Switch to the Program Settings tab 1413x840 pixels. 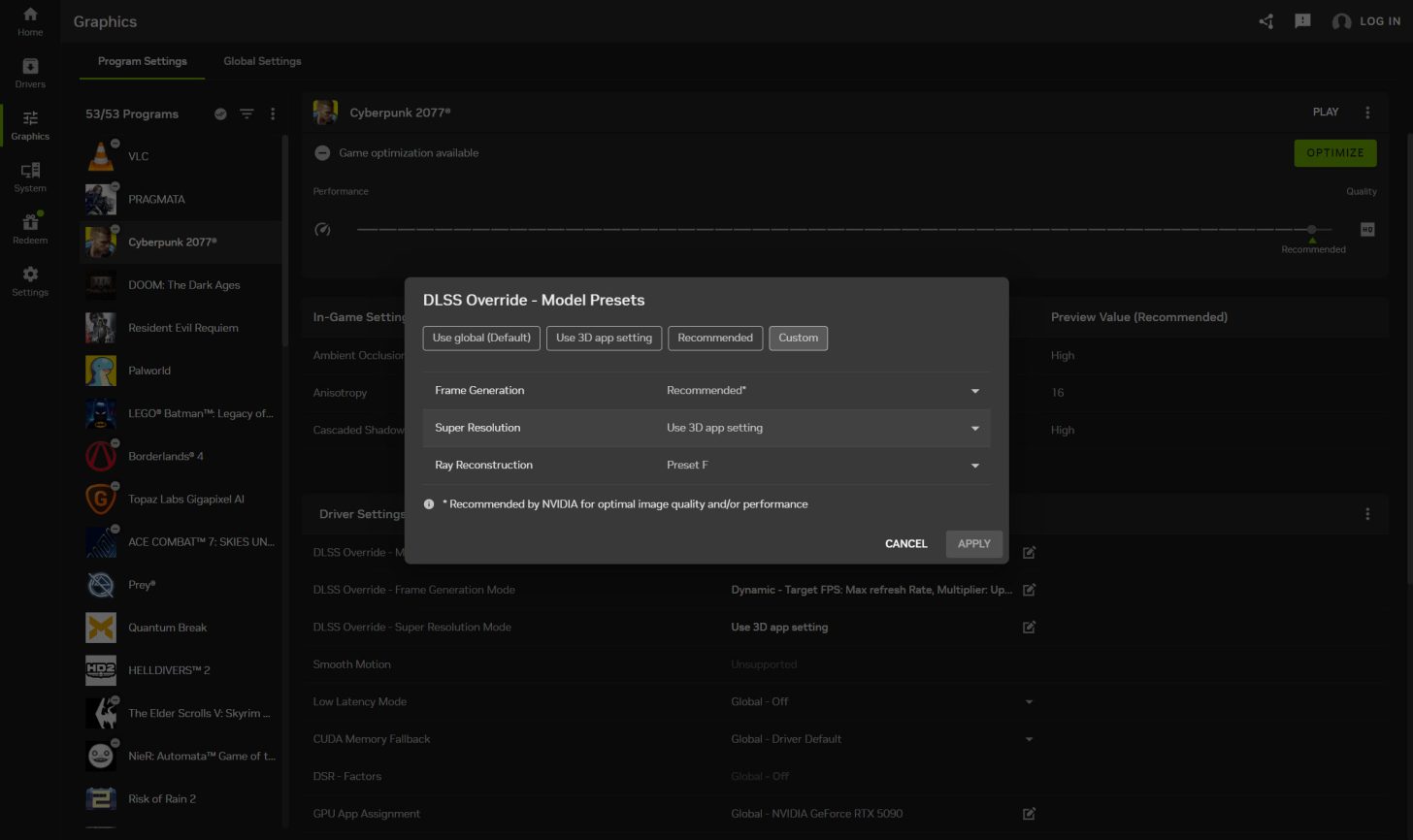point(143,61)
